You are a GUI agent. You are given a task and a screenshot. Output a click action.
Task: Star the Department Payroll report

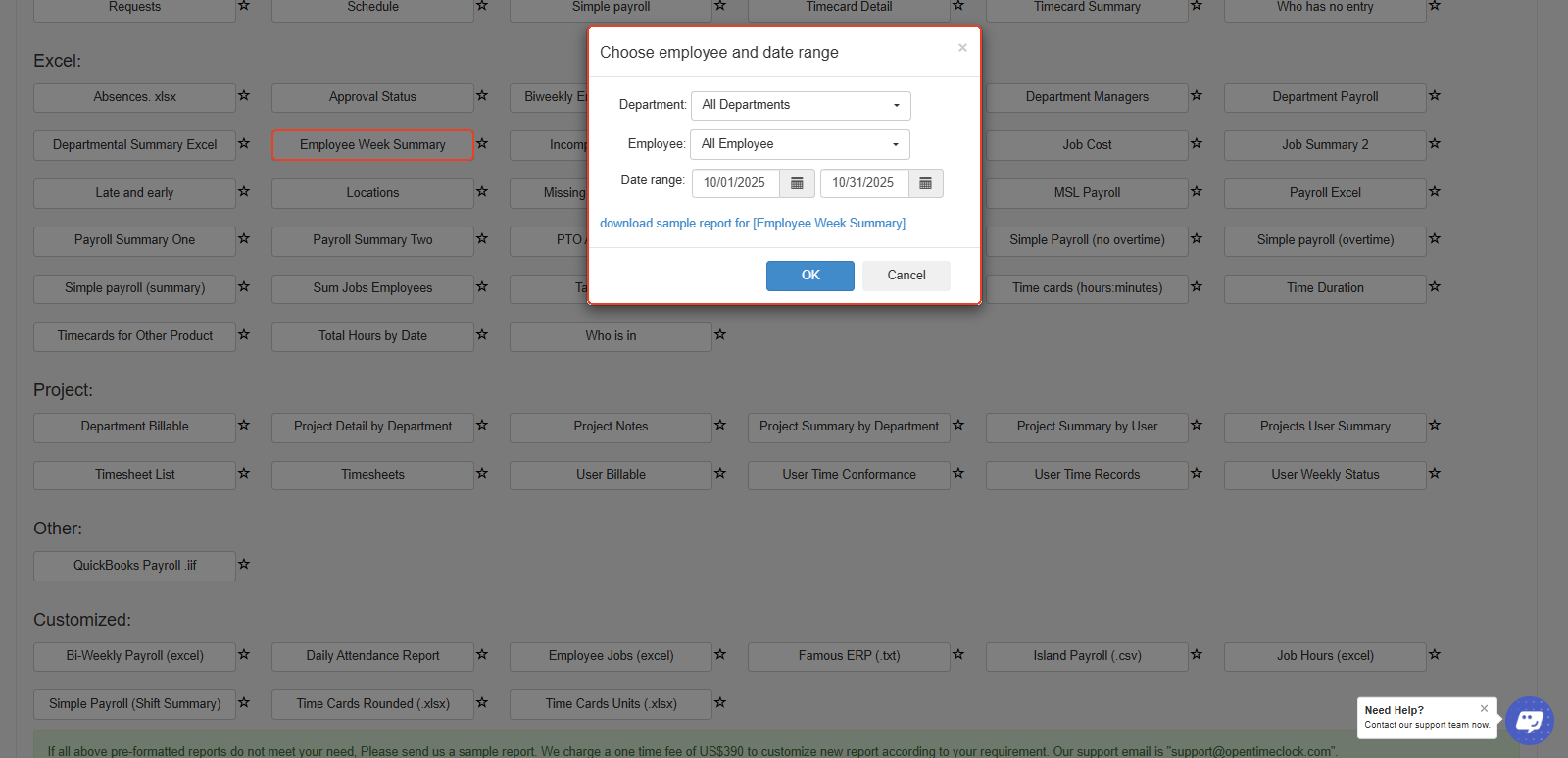(1435, 96)
